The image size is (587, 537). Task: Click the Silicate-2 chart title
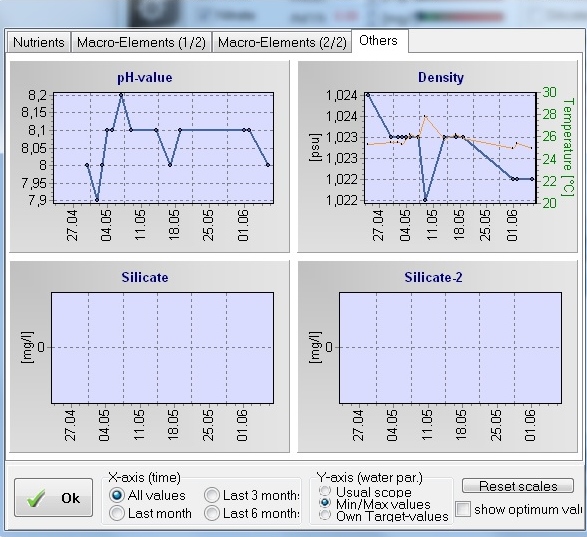pyautogui.click(x=434, y=277)
